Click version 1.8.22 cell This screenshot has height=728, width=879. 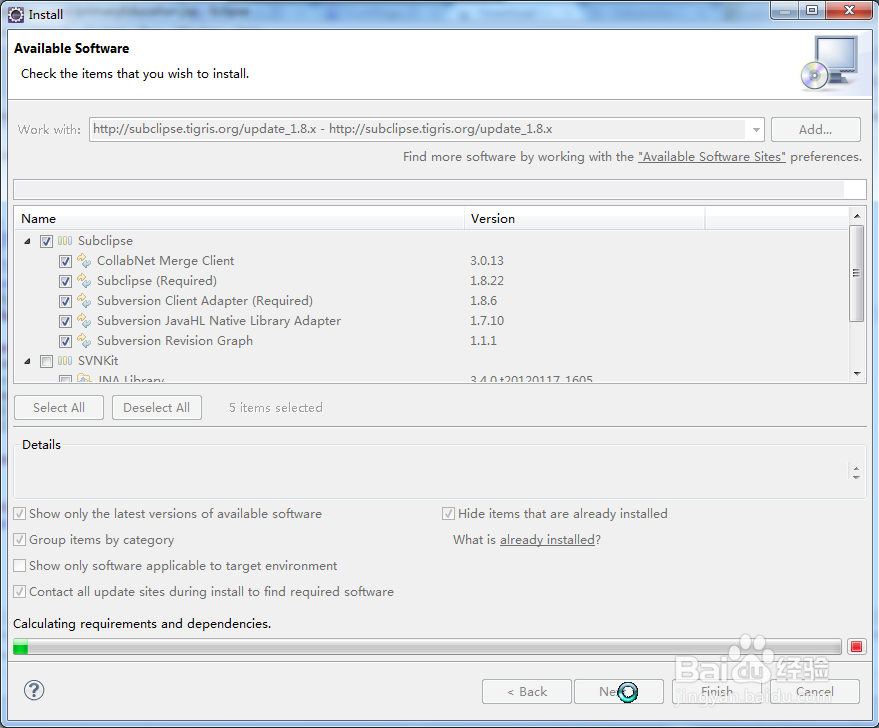(x=487, y=281)
